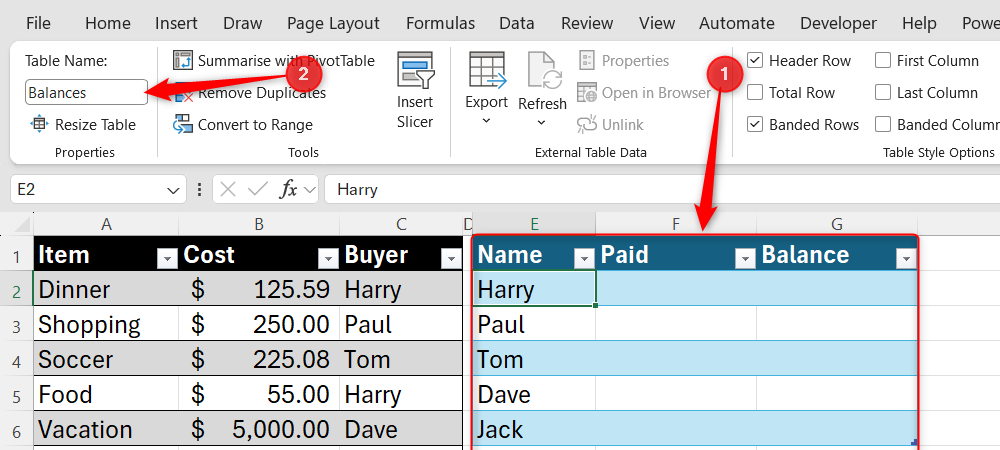Click Summarise with PivotTable text
The width and height of the screenshot is (1000, 450).
pos(286,61)
